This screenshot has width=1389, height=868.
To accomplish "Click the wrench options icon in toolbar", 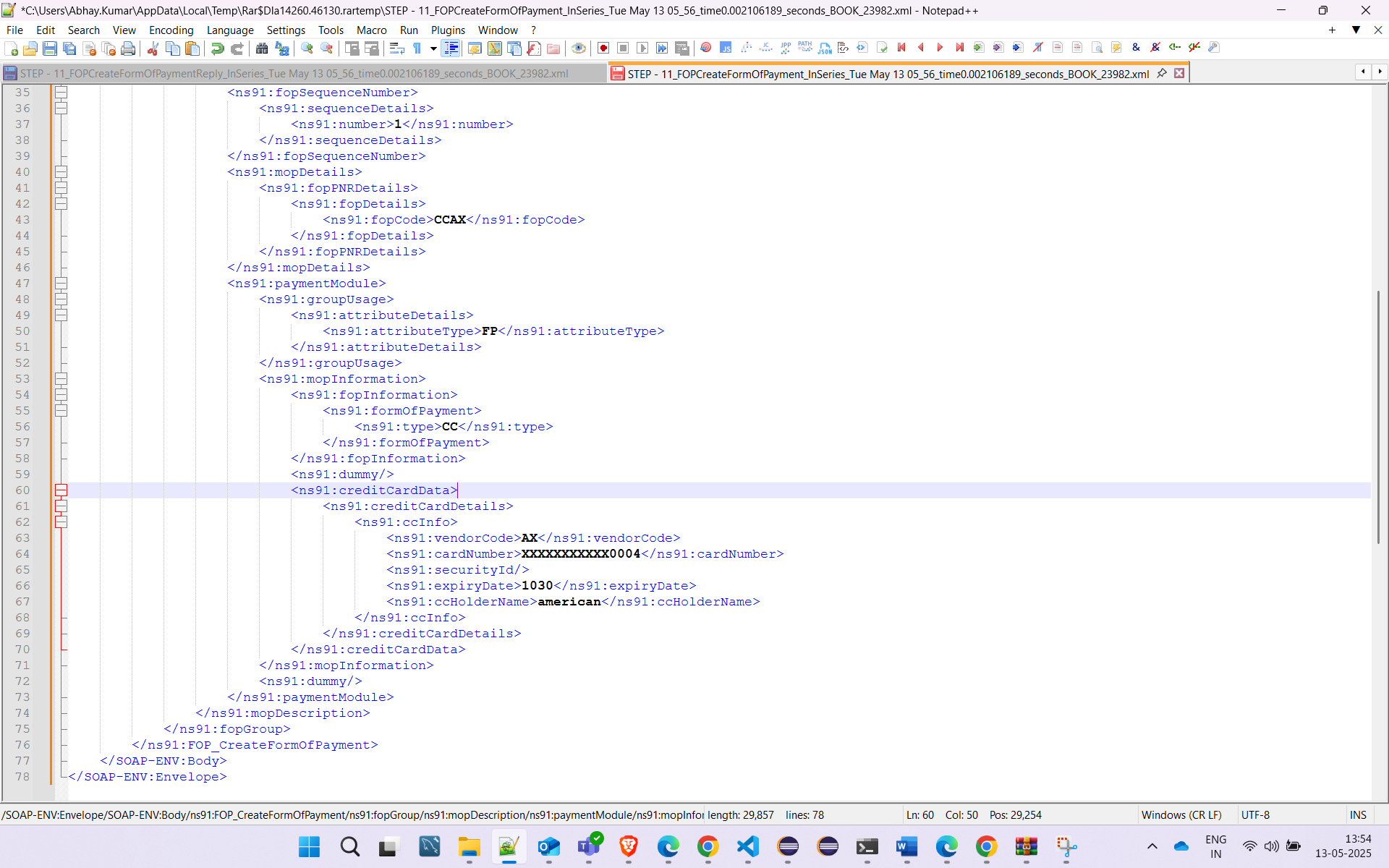I will tap(1214, 48).
